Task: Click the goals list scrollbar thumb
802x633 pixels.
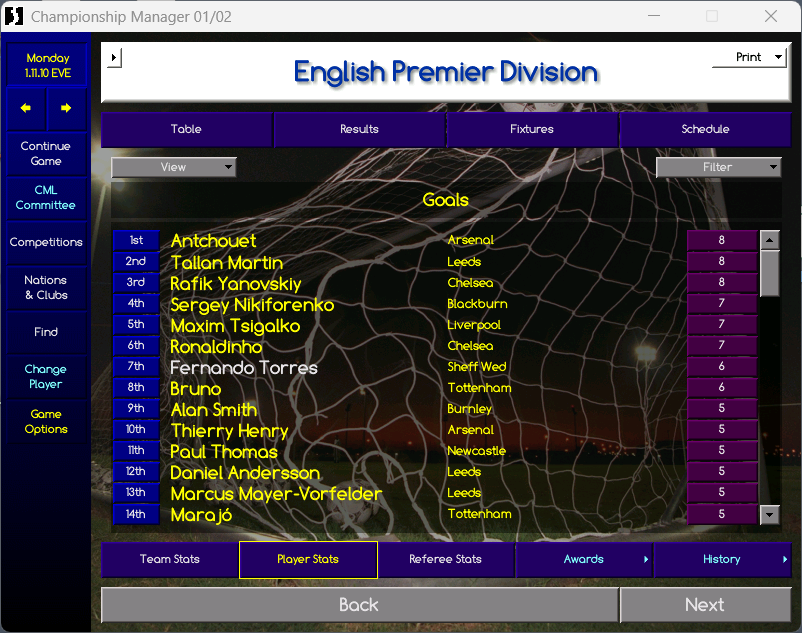Action: (770, 273)
